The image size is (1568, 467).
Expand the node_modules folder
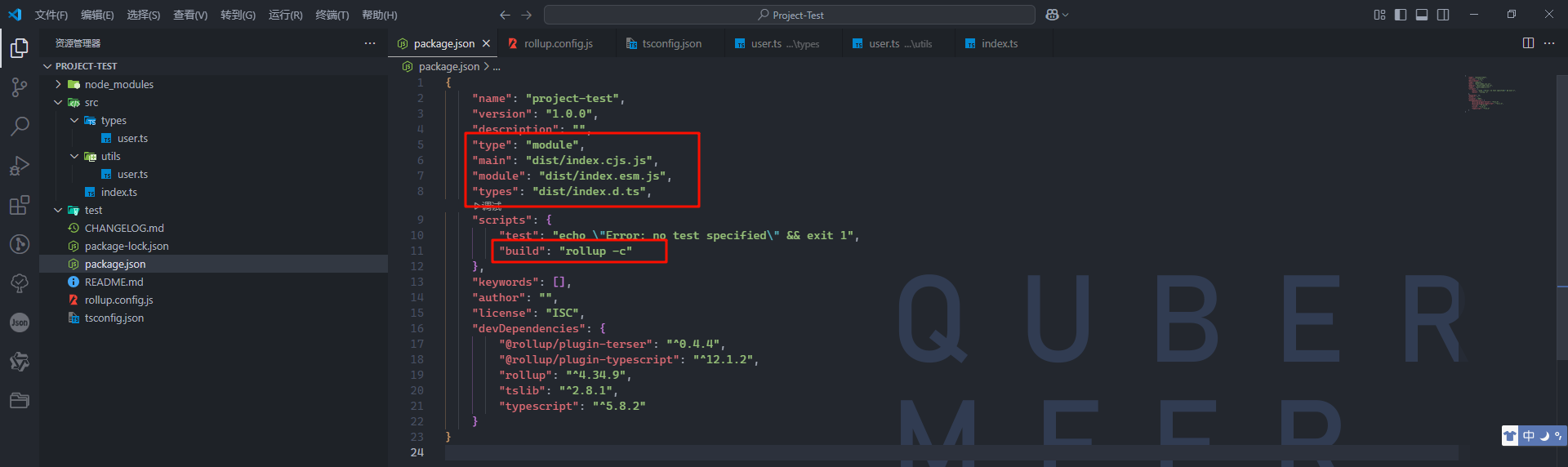[58, 84]
